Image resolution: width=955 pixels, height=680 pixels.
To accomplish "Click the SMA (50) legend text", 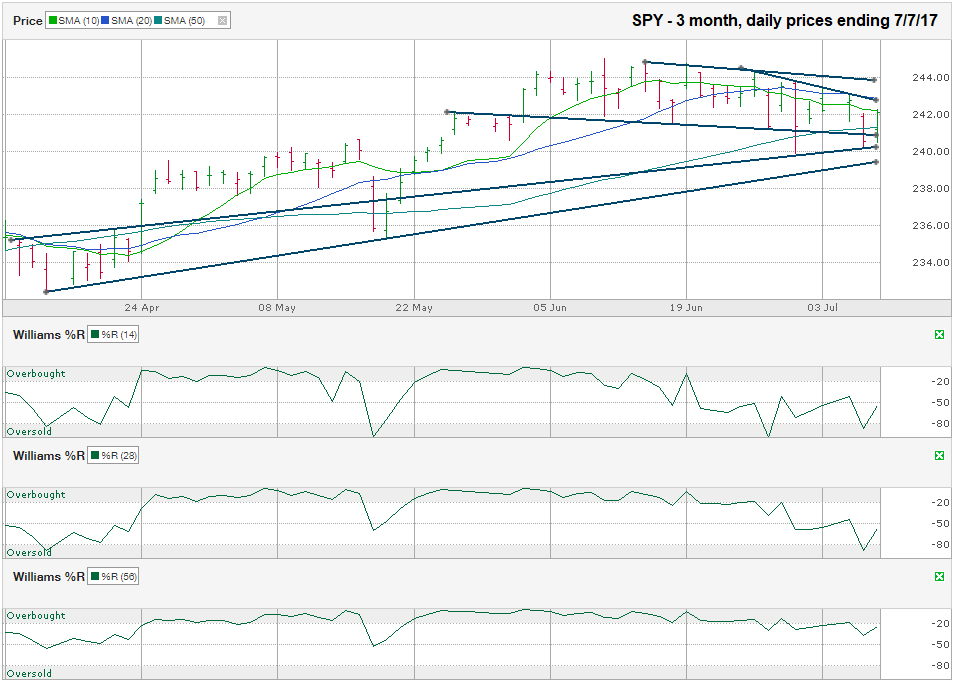I will 184,21.
